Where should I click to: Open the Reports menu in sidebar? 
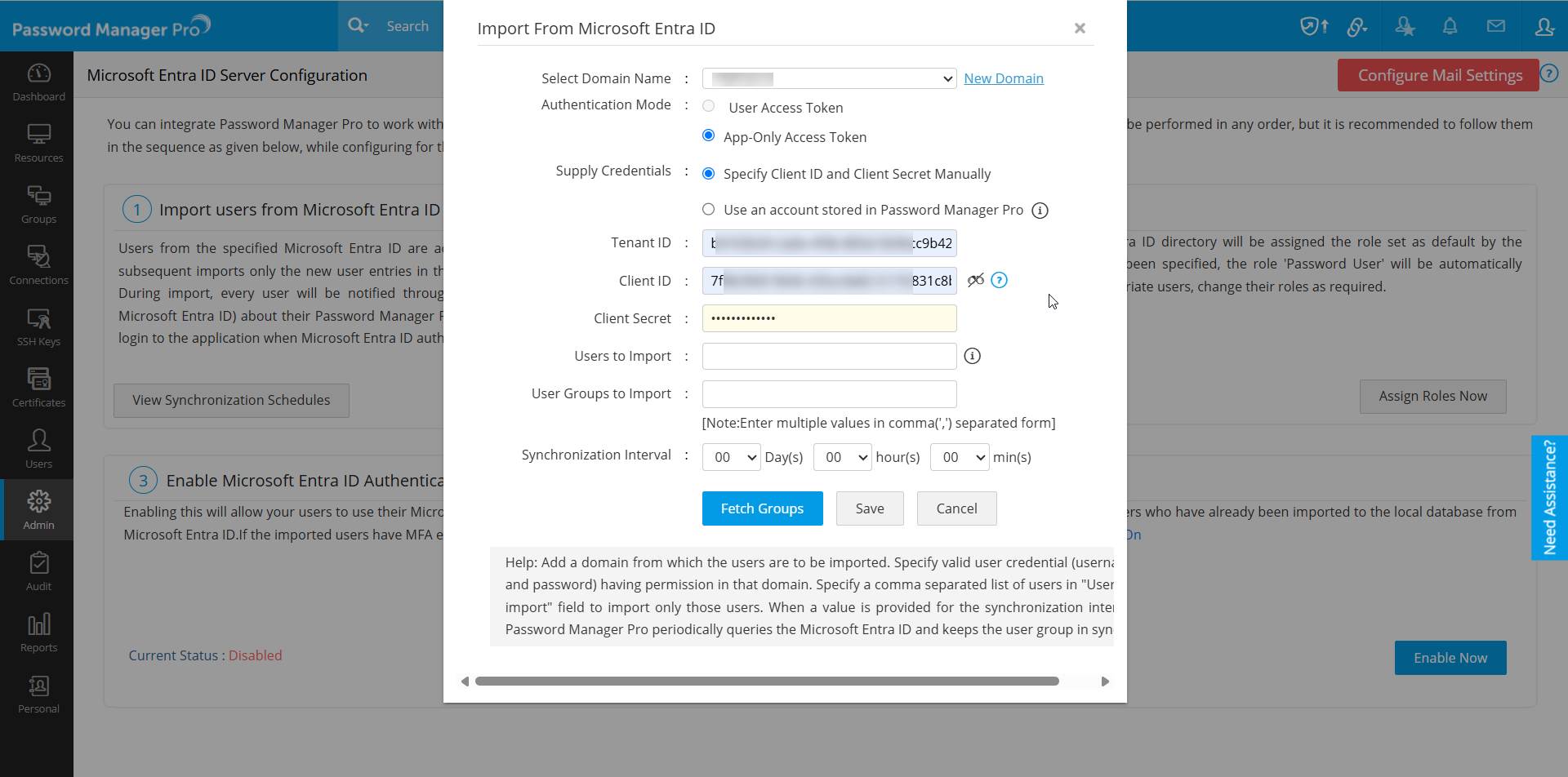coord(38,633)
